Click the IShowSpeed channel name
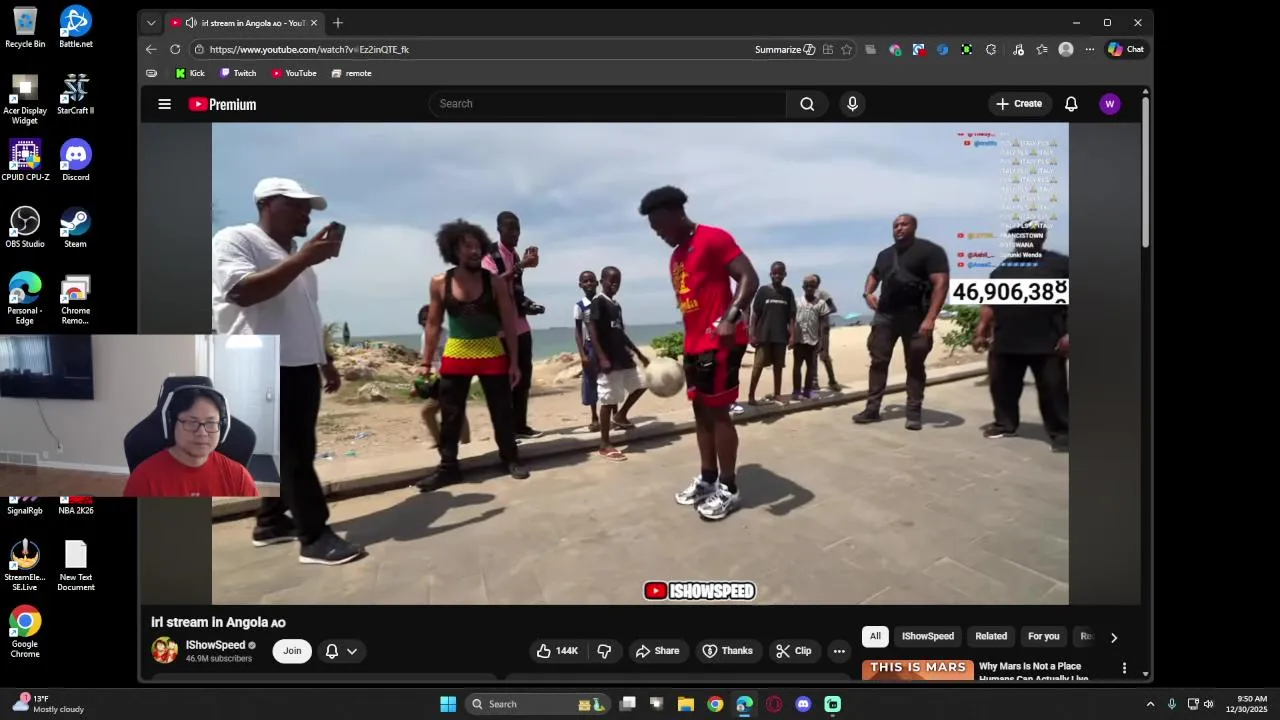This screenshot has width=1280, height=720. click(x=215, y=645)
